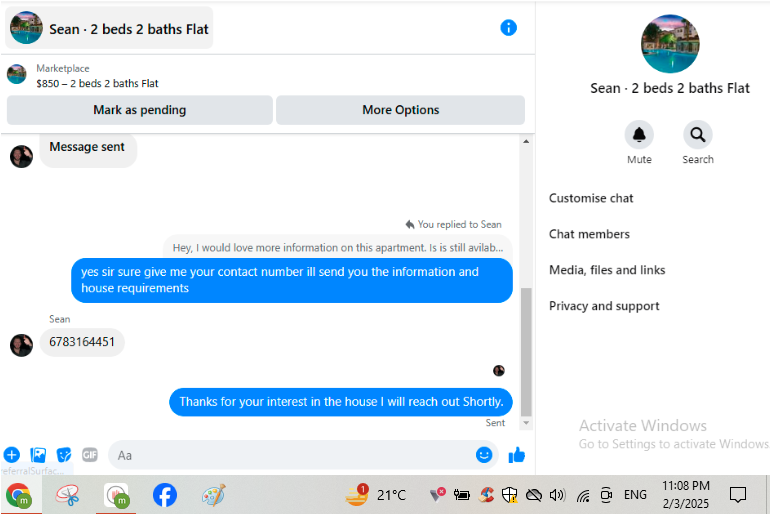Open the Marketplace listing $850 2 beds thumbnail

coord(17,75)
